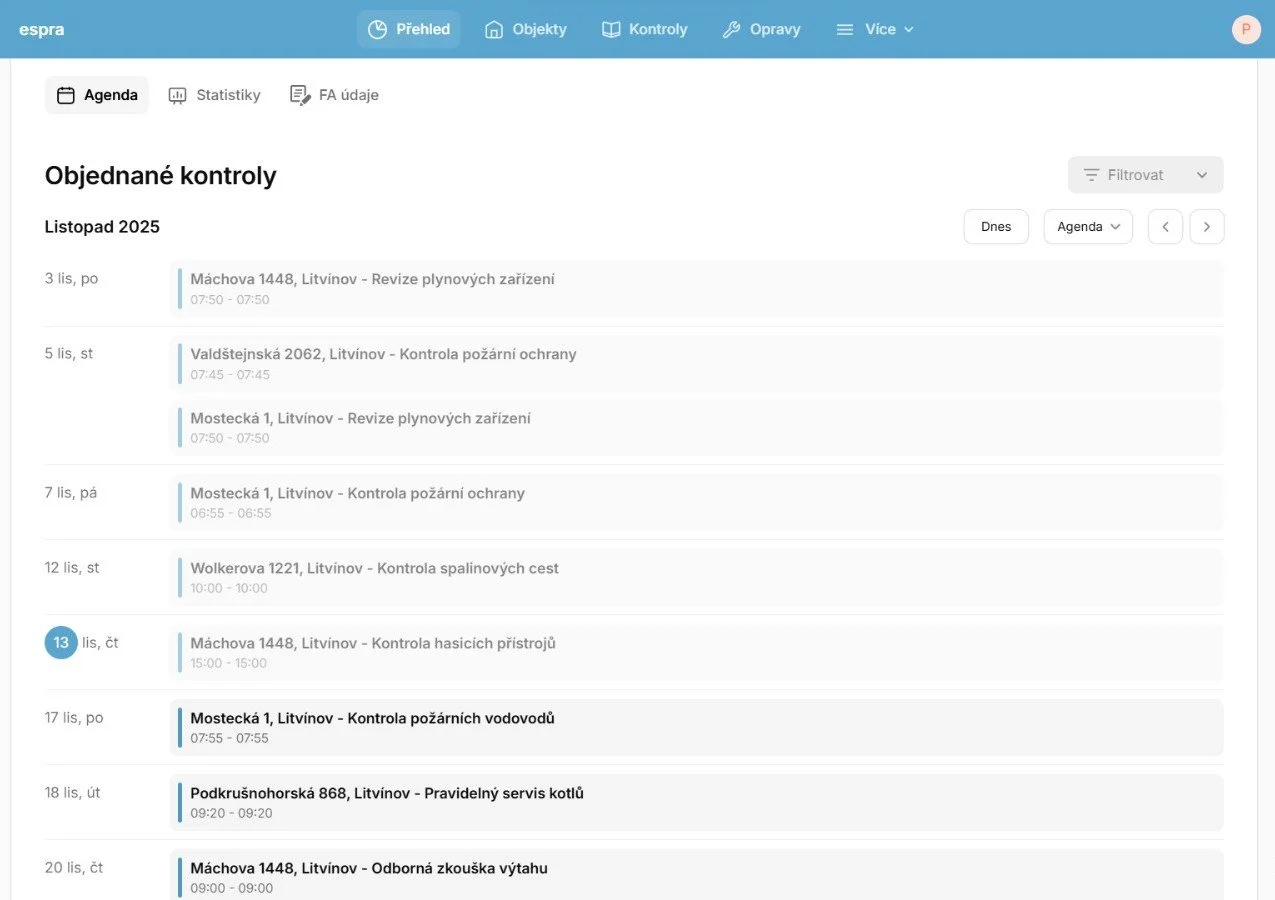Click the 3 lis, po date label
This screenshot has height=900, width=1275.
(71, 278)
